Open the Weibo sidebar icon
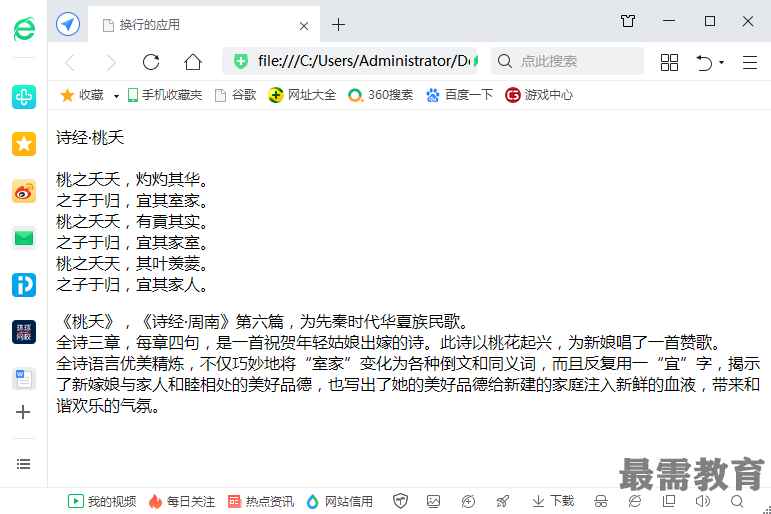This screenshot has width=771, height=514. click(24, 191)
